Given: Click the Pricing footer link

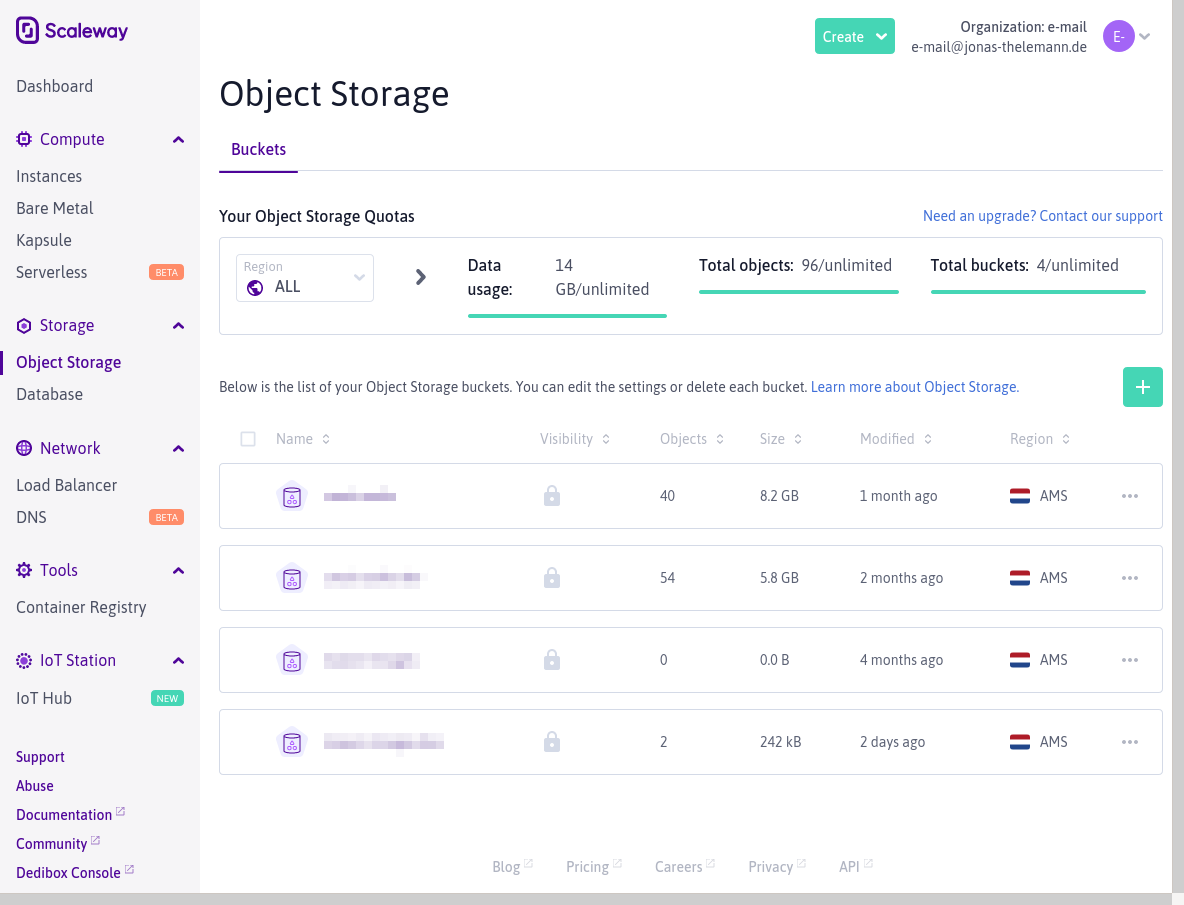Looking at the screenshot, I should coord(594,867).
